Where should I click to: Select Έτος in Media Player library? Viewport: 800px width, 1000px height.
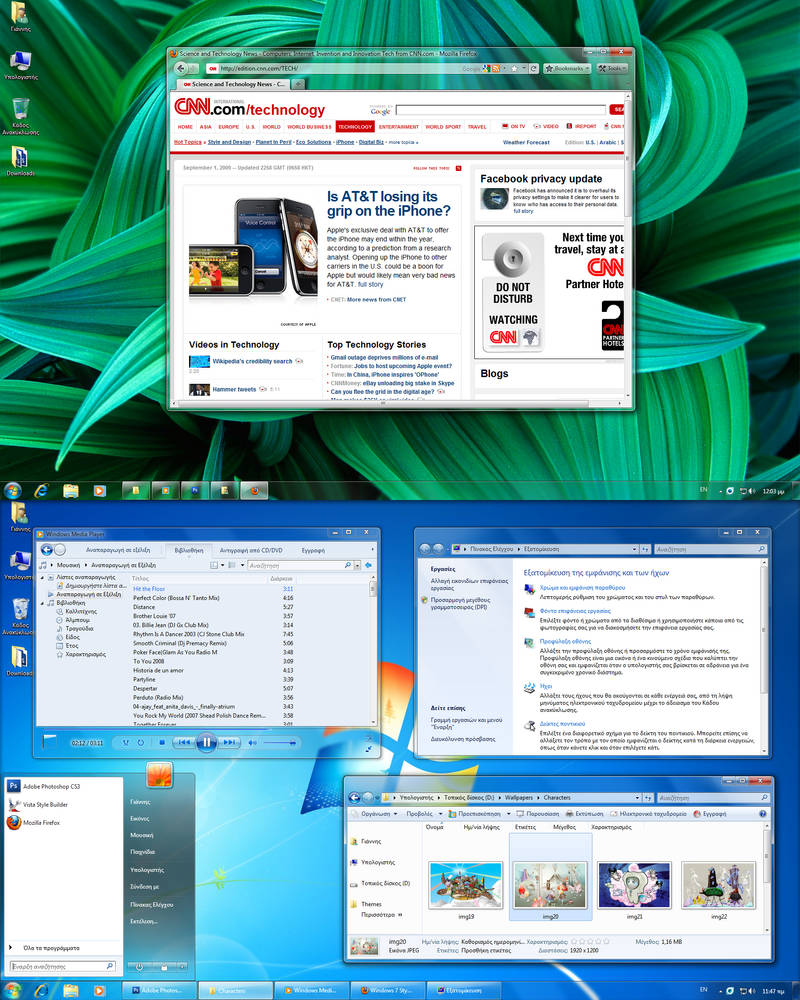click(x=72, y=645)
